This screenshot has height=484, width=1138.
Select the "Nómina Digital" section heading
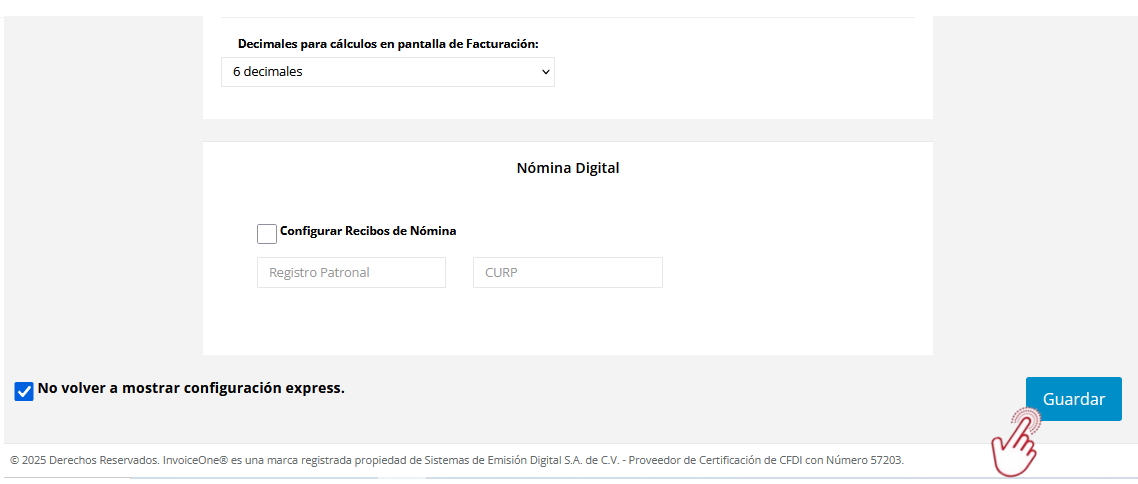[568, 168]
